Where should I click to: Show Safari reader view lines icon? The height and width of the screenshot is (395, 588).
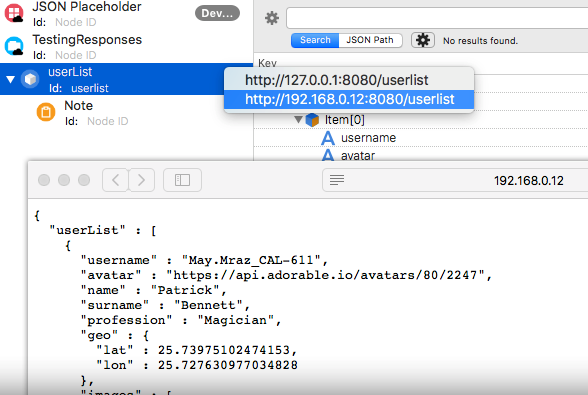click(337, 180)
